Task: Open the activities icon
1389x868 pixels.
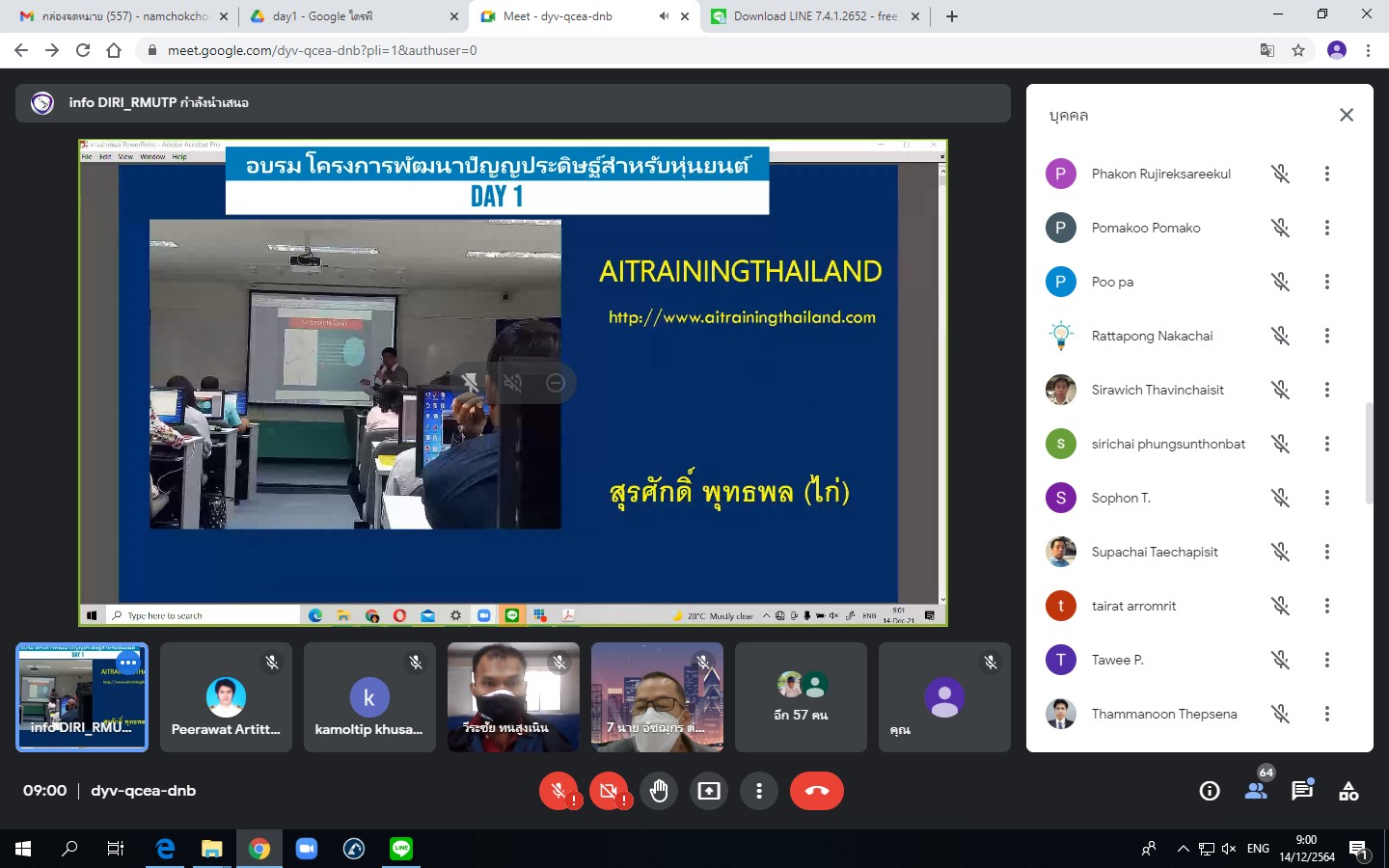Action: pos(1348,791)
